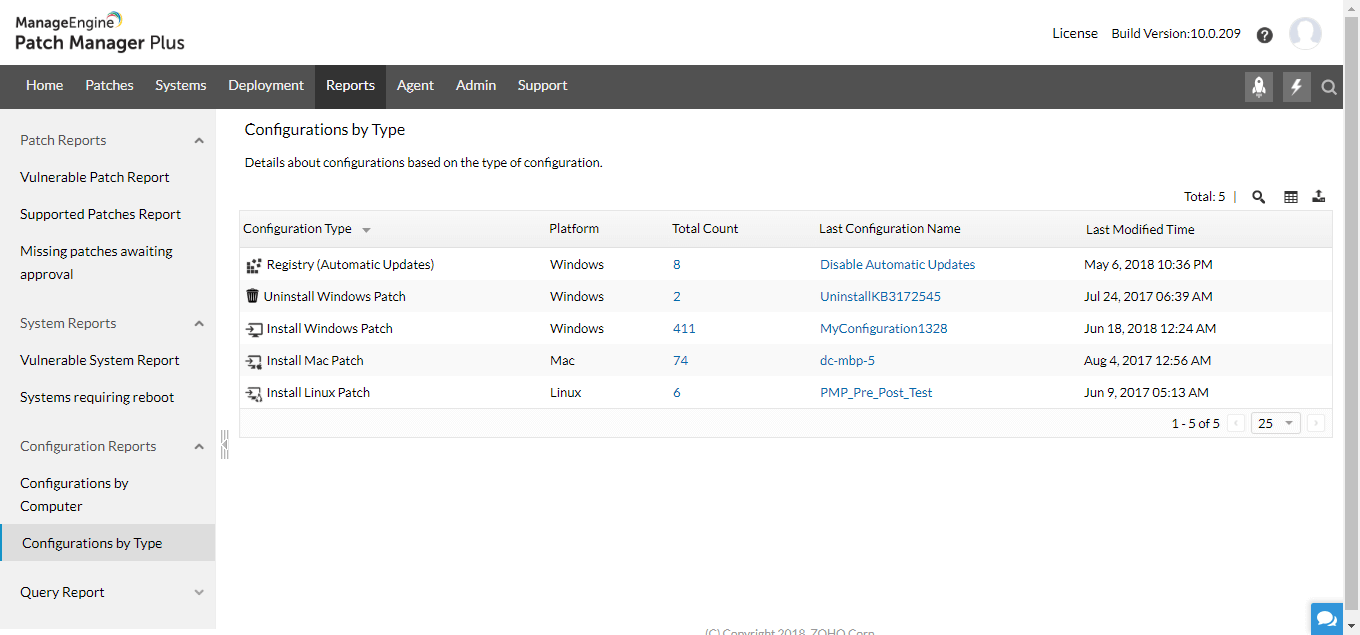Select Configurations by Computer report
Screen dimensions: 1360x635
(74, 495)
